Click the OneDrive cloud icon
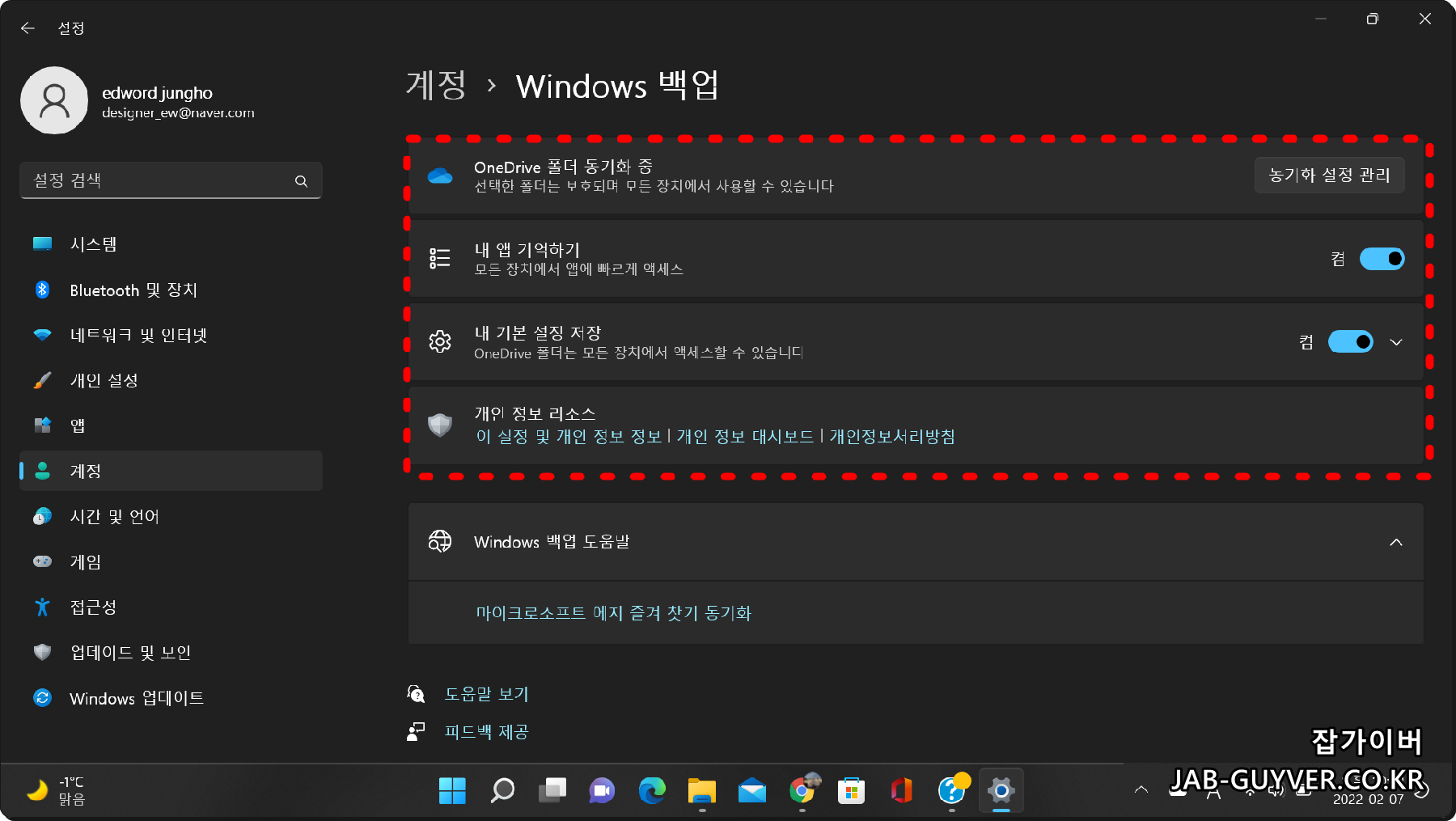The height and width of the screenshot is (821, 1456). tap(440, 176)
